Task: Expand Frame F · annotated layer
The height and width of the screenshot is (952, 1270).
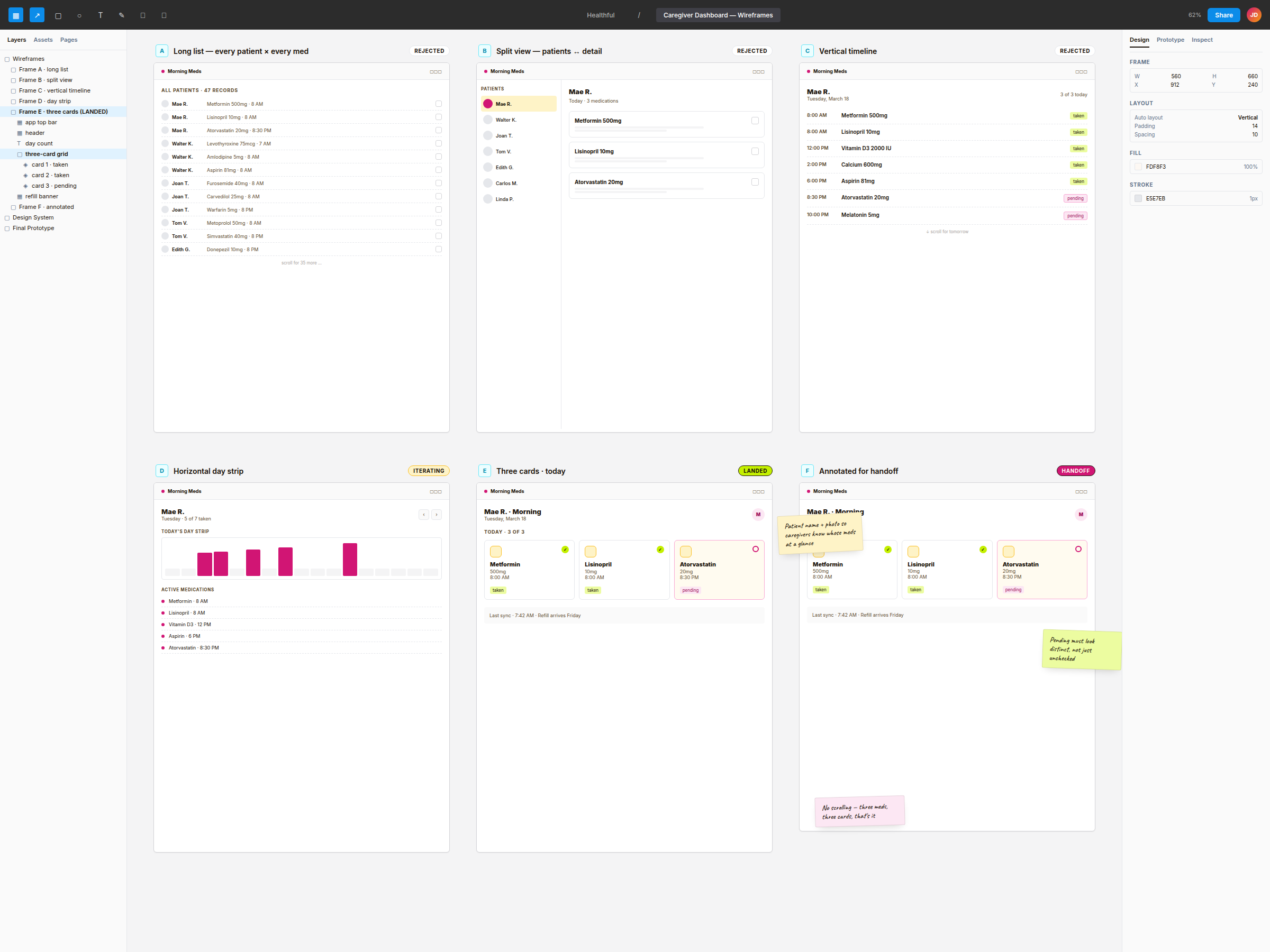Action: coord(13,207)
